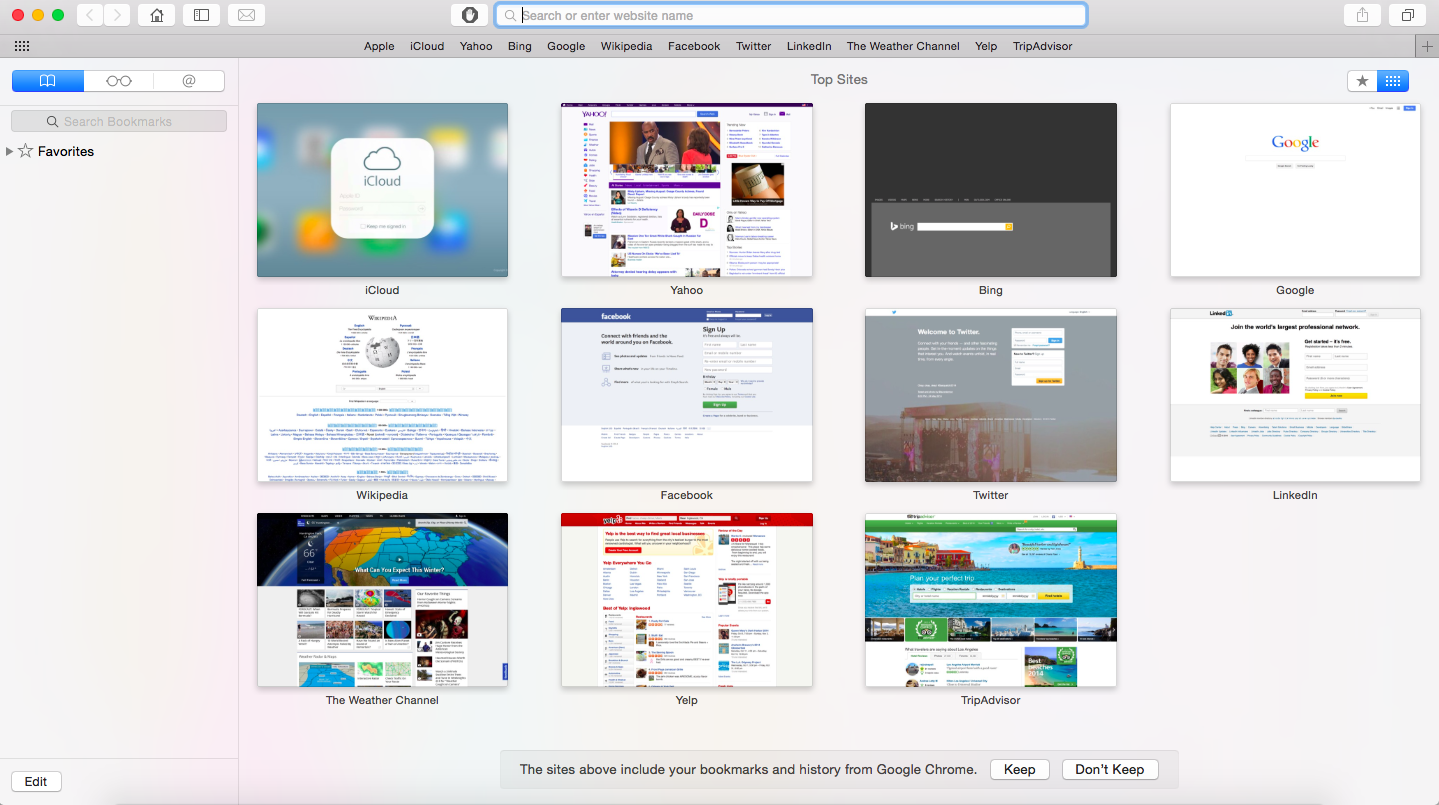
Task: Click the "Yelp" caption under its thumbnail
Action: pyautogui.click(x=687, y=700)
